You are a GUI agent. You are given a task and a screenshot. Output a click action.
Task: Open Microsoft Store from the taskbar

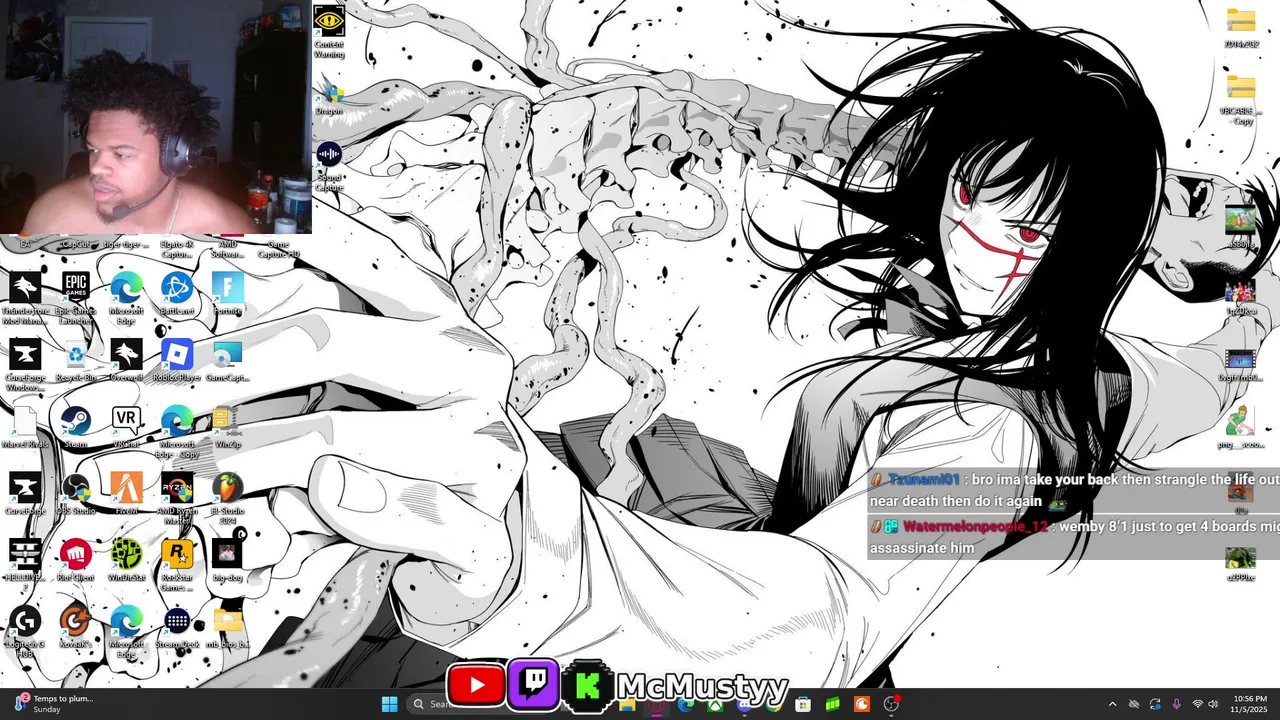coord(802,704)
